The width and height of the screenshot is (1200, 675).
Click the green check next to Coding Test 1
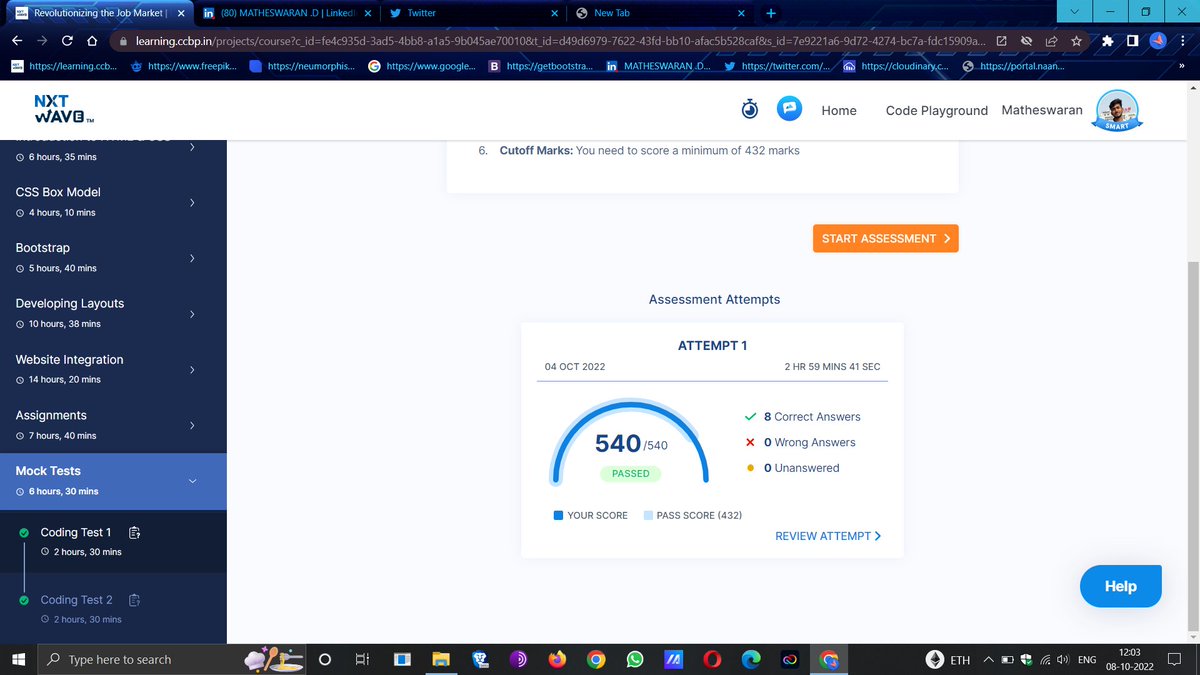[23, 533]
